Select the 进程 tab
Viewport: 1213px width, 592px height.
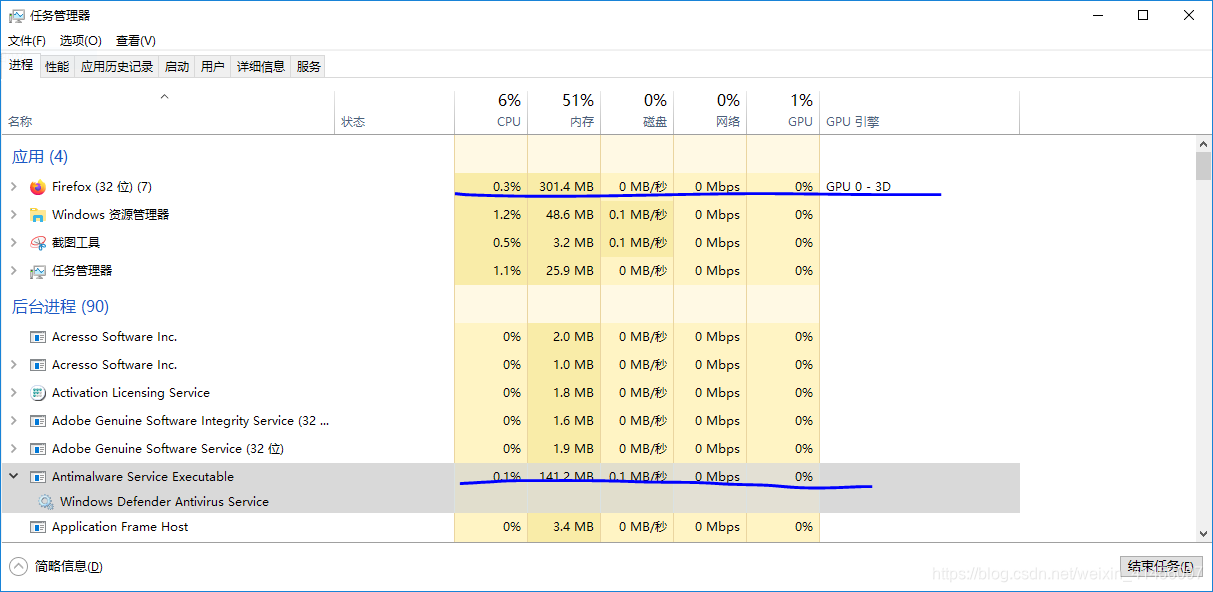[x=21, y=65]
